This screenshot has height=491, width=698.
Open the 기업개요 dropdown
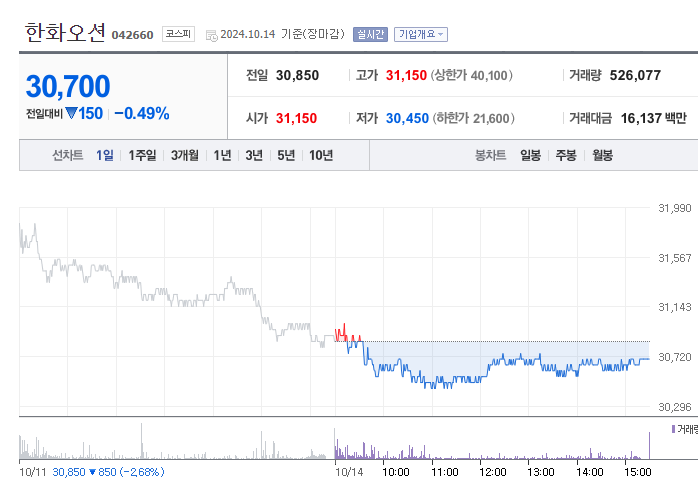(x=421, y=34)
